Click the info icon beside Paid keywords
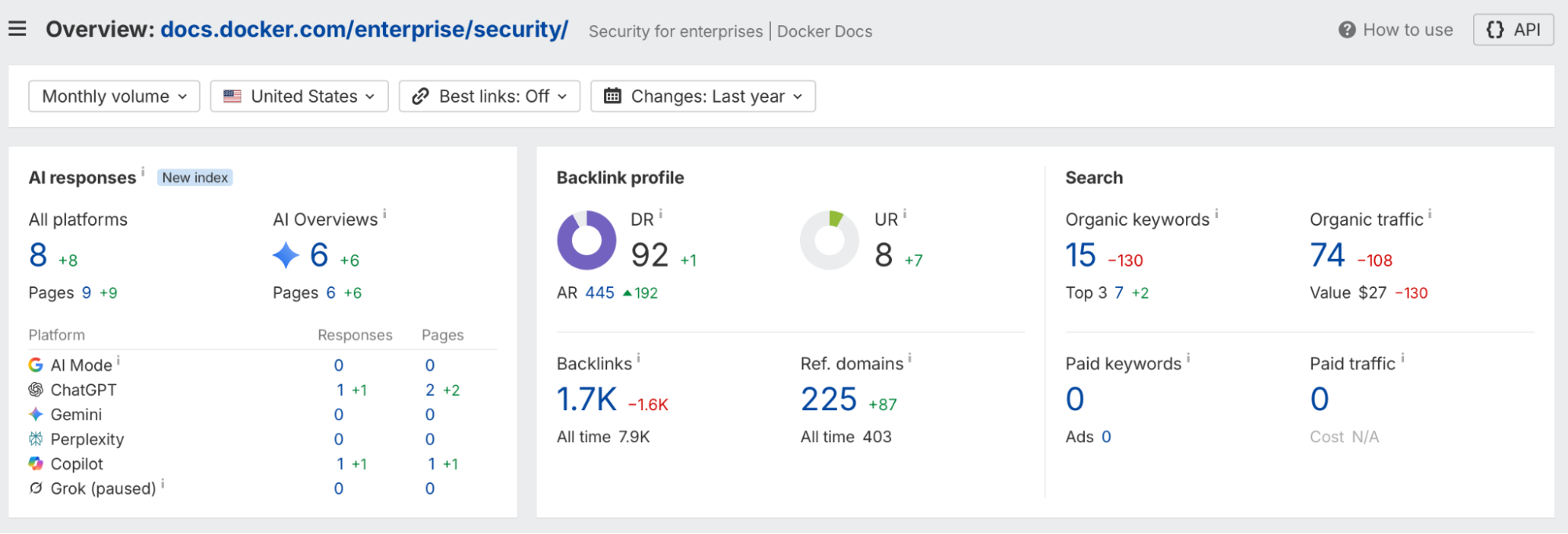This screenshot has width=1568, height=534. point(1188,358)
